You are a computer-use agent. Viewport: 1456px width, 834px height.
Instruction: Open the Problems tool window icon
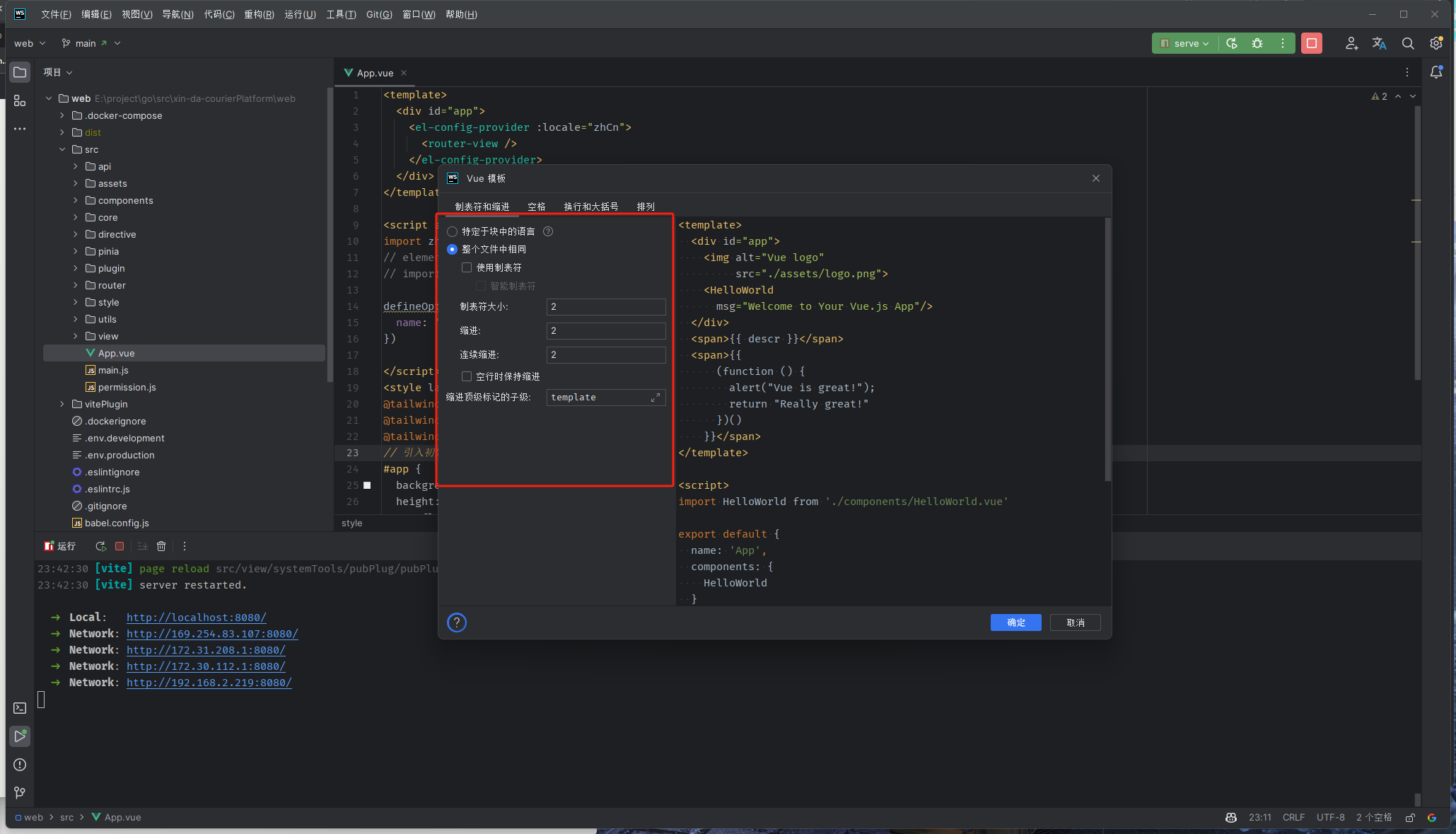(20, 765)
